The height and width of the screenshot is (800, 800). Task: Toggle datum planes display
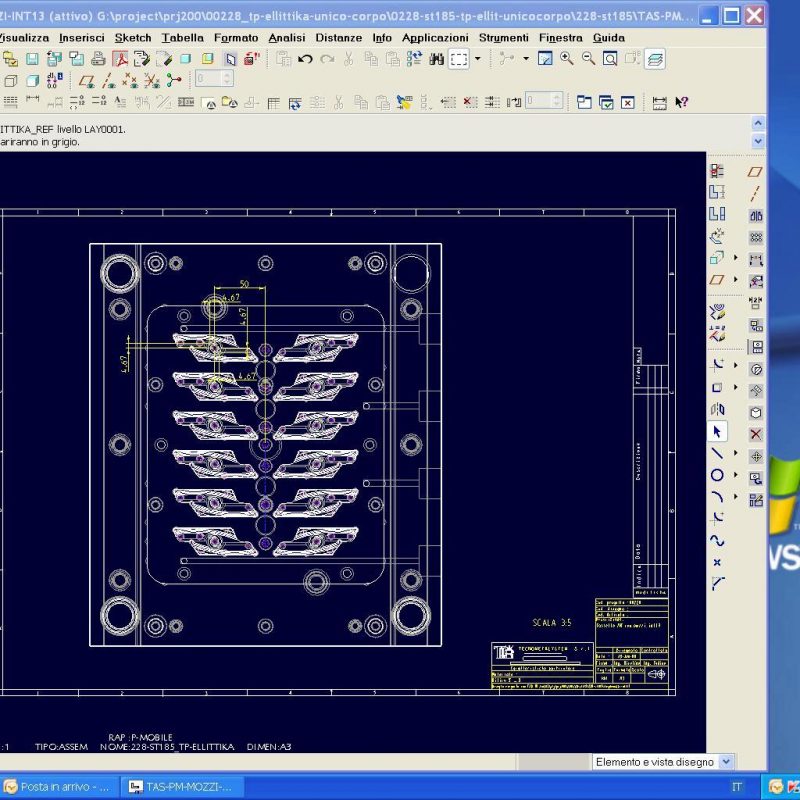tap(87, 81)
